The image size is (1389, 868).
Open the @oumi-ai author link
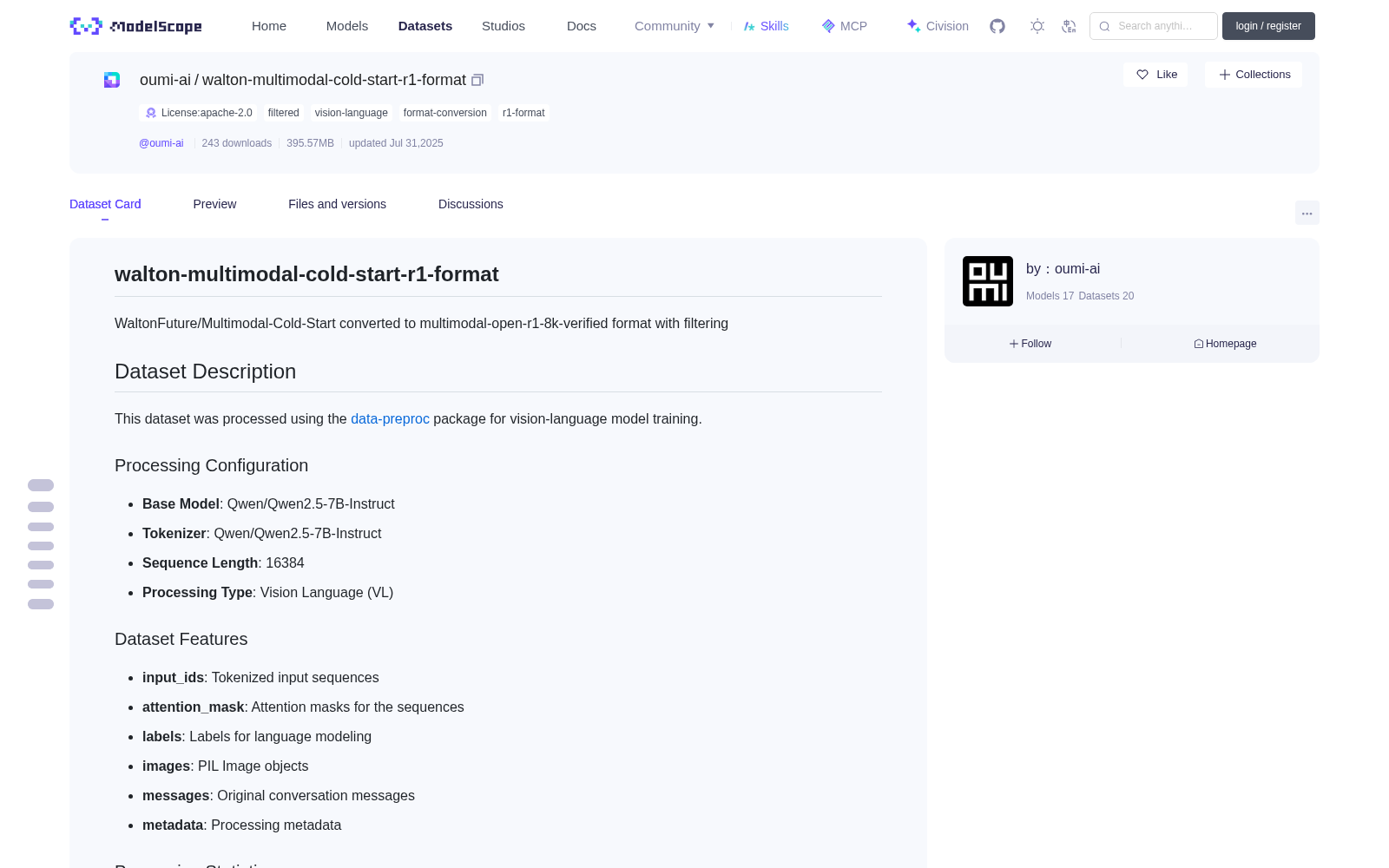(161, 143)
